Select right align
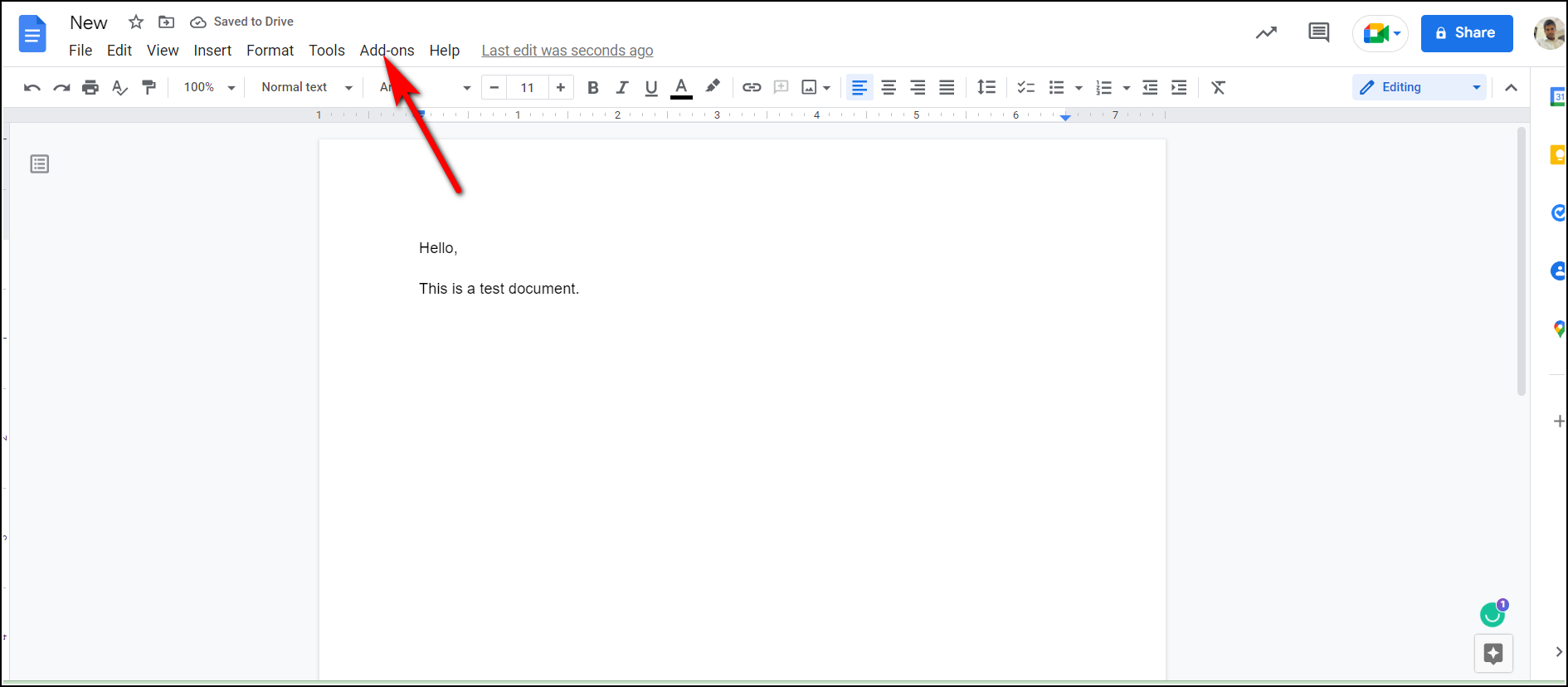The height and width of the screenshot is (687, 1568). [x=918, y=87]
